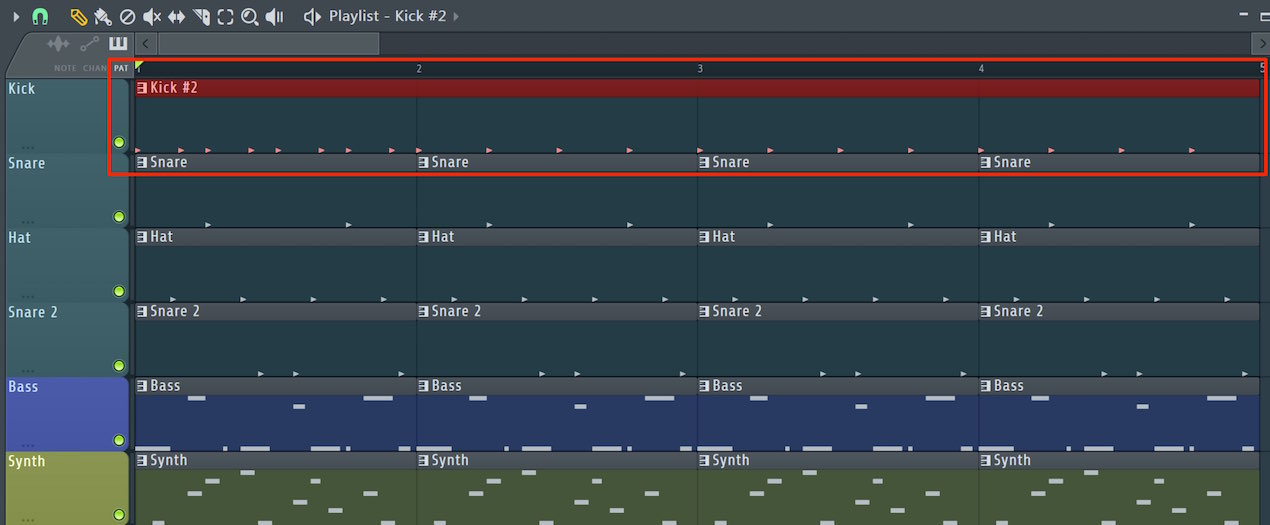
Task: Select the Draw pencil tool
Action: [78, 16]
